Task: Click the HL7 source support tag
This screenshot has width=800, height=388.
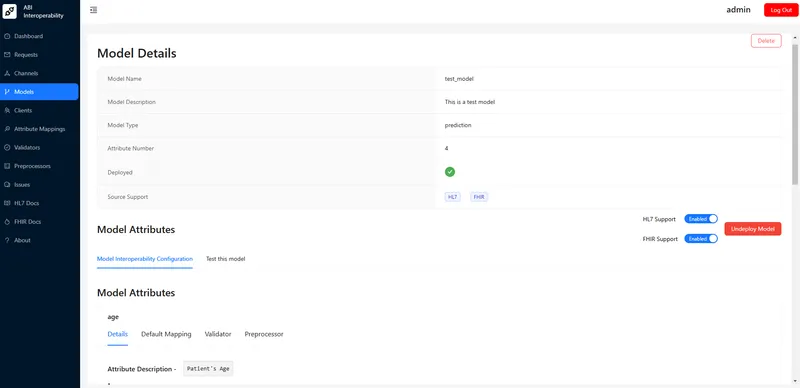Action: [x=453, y=197]
